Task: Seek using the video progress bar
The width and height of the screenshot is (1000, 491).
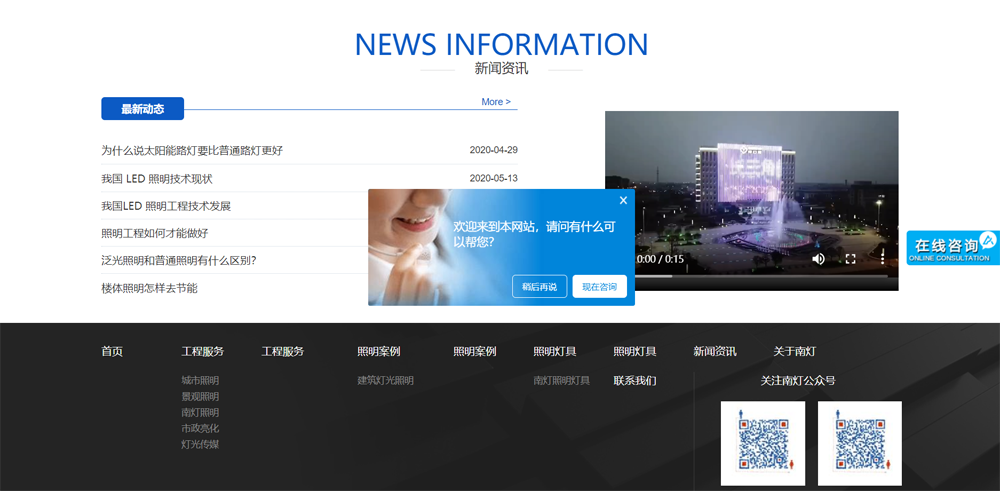Action: coord(760,276)
